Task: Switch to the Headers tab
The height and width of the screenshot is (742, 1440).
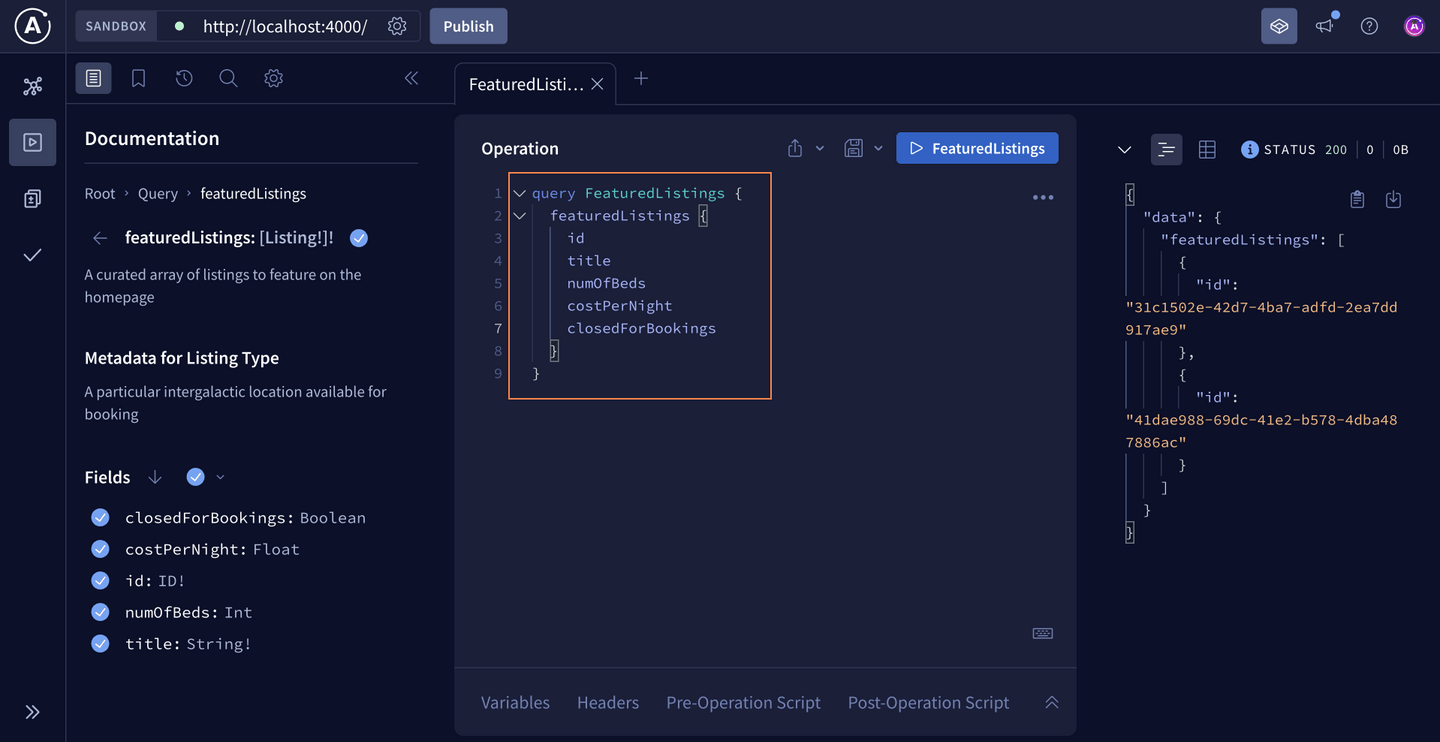Action: pyautogui.click(x=607, y=702)
